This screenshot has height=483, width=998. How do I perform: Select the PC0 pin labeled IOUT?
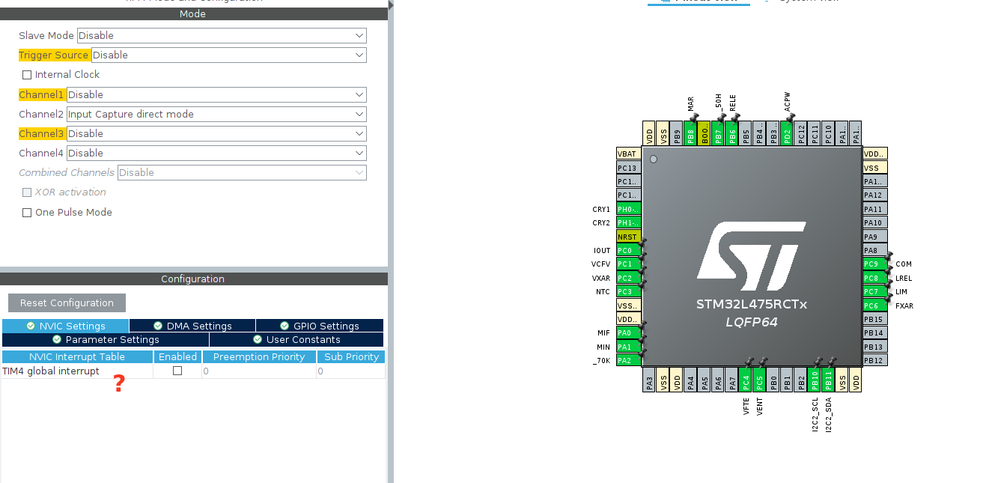click(x=628, y=251)
